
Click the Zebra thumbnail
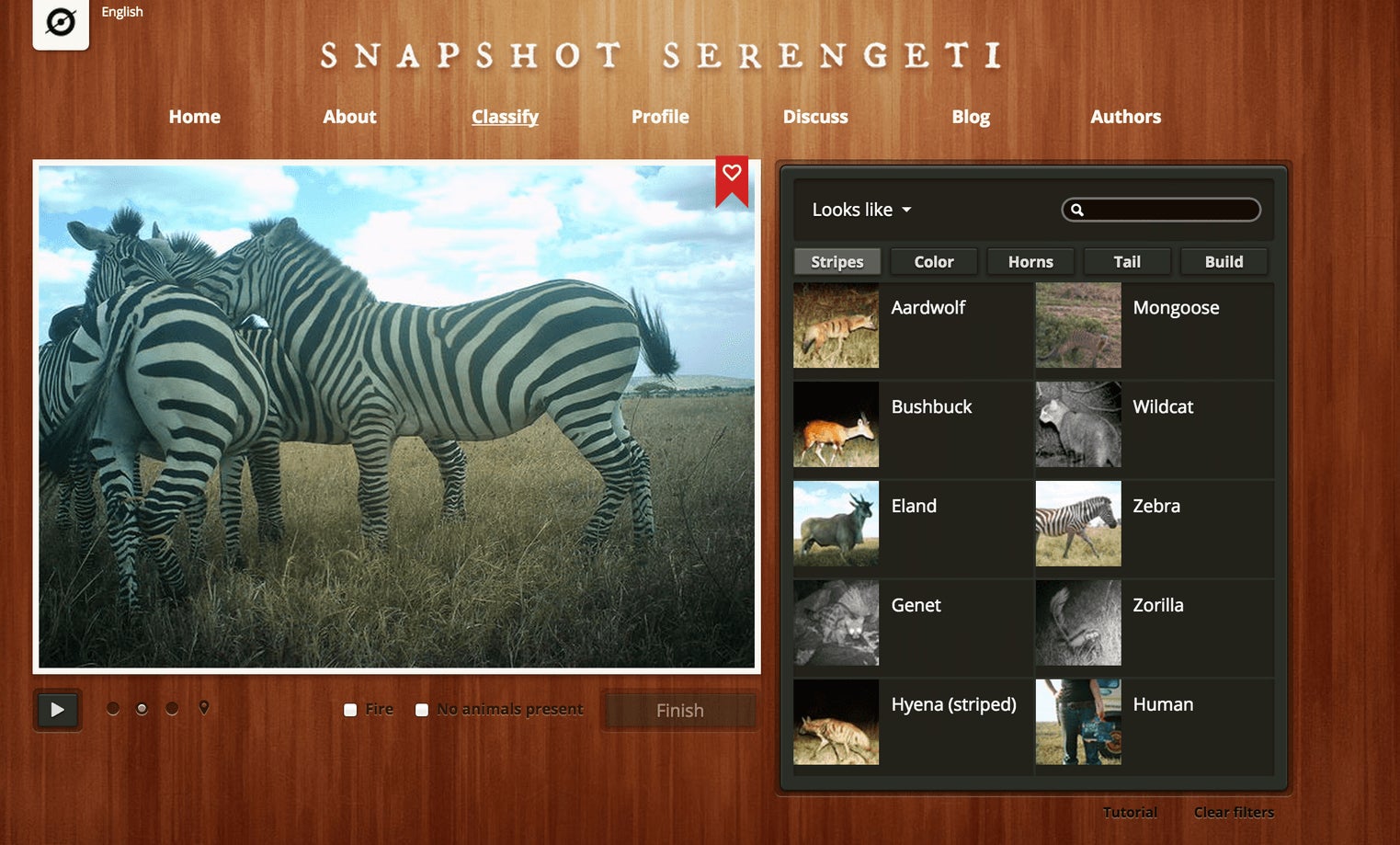[x=1078, y=524]
